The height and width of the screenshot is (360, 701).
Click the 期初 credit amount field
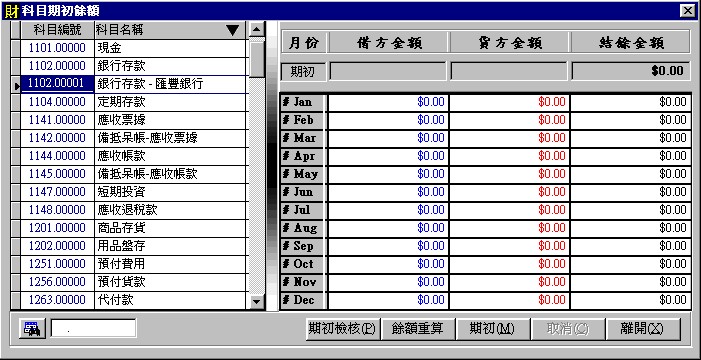click(x=509, y=71)
